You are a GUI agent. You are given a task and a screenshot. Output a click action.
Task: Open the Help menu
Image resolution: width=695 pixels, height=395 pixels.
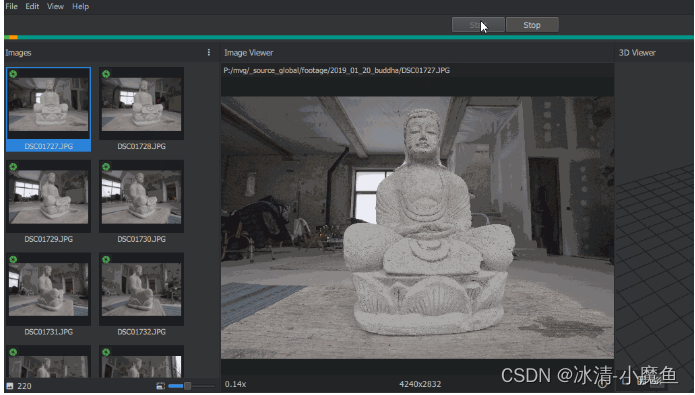(x=81, y=6)
